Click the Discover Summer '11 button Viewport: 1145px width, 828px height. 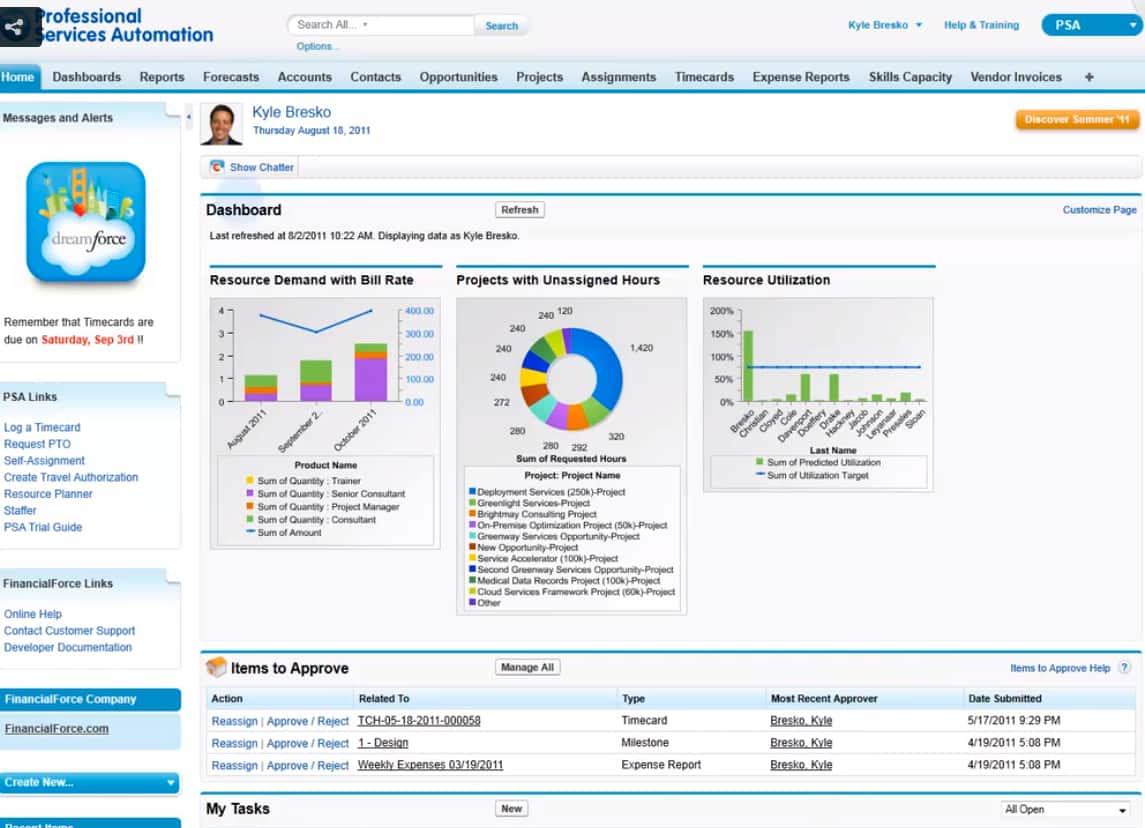pos(1077,119)
